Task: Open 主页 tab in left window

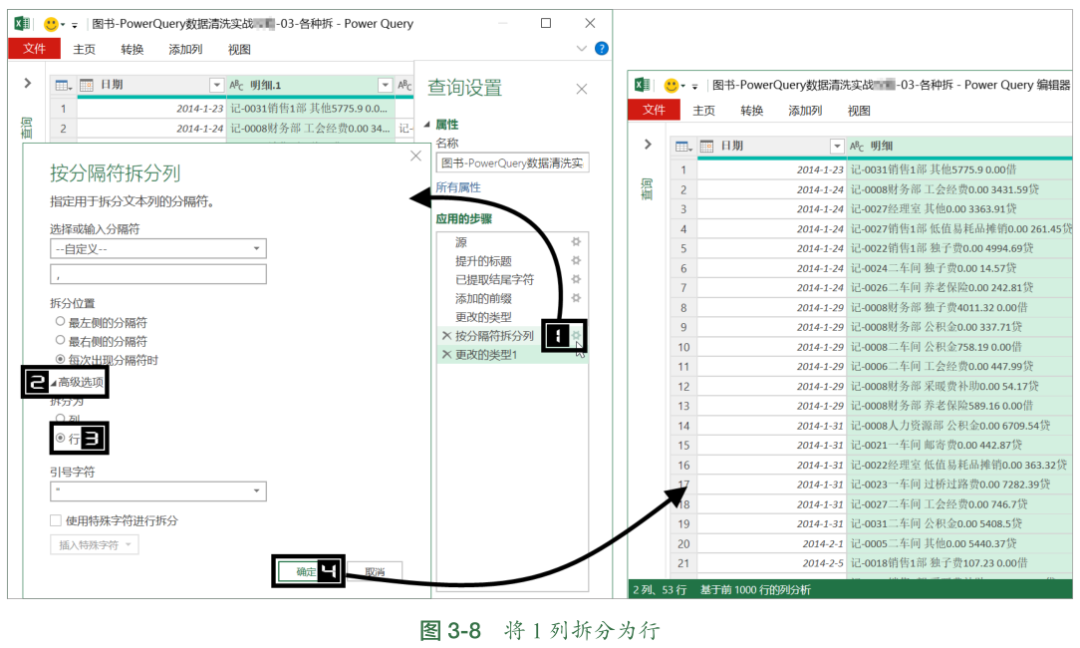Action: point(84,50)
